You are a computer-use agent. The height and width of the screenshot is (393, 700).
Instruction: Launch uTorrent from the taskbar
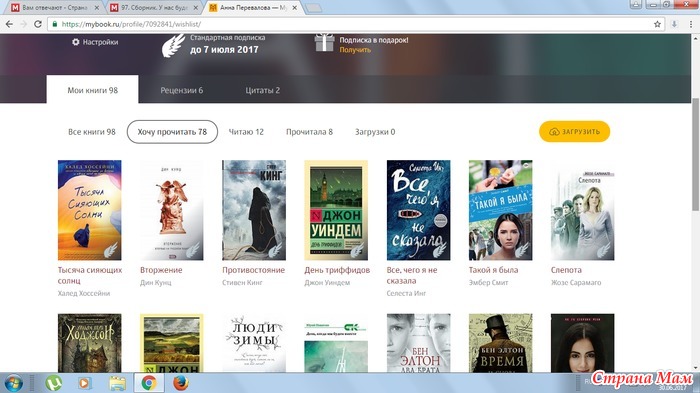pyautogui.click(x=54, y=383)
